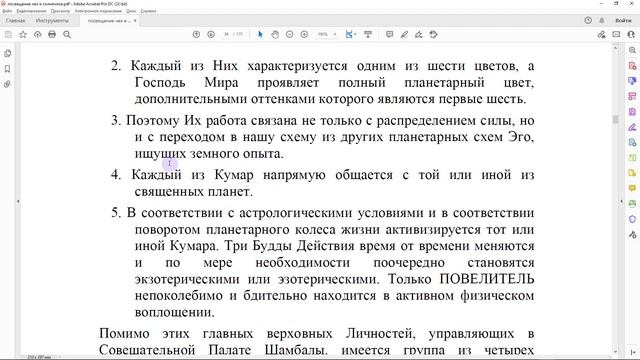
Task: Open the help question mark icon
Action: pos(588,20)
